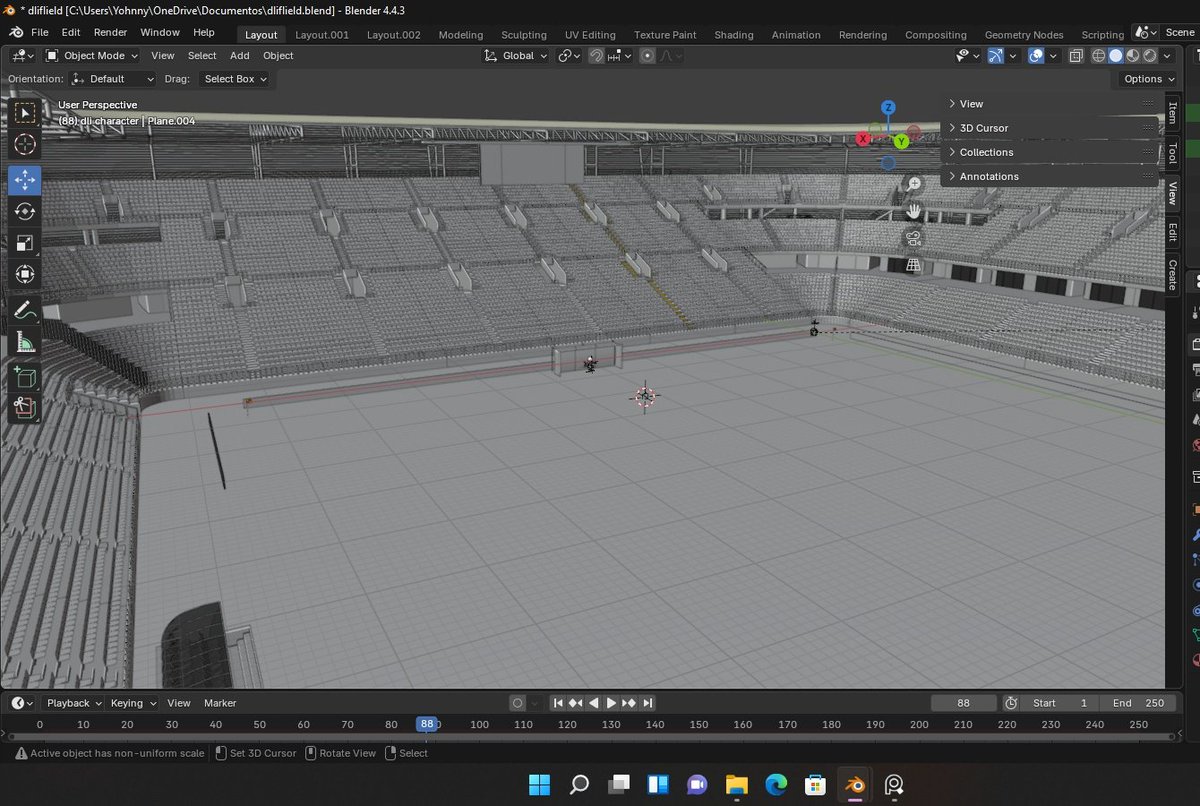
Task: Open the Item sidebar tab
Action: click(1173, 112)
